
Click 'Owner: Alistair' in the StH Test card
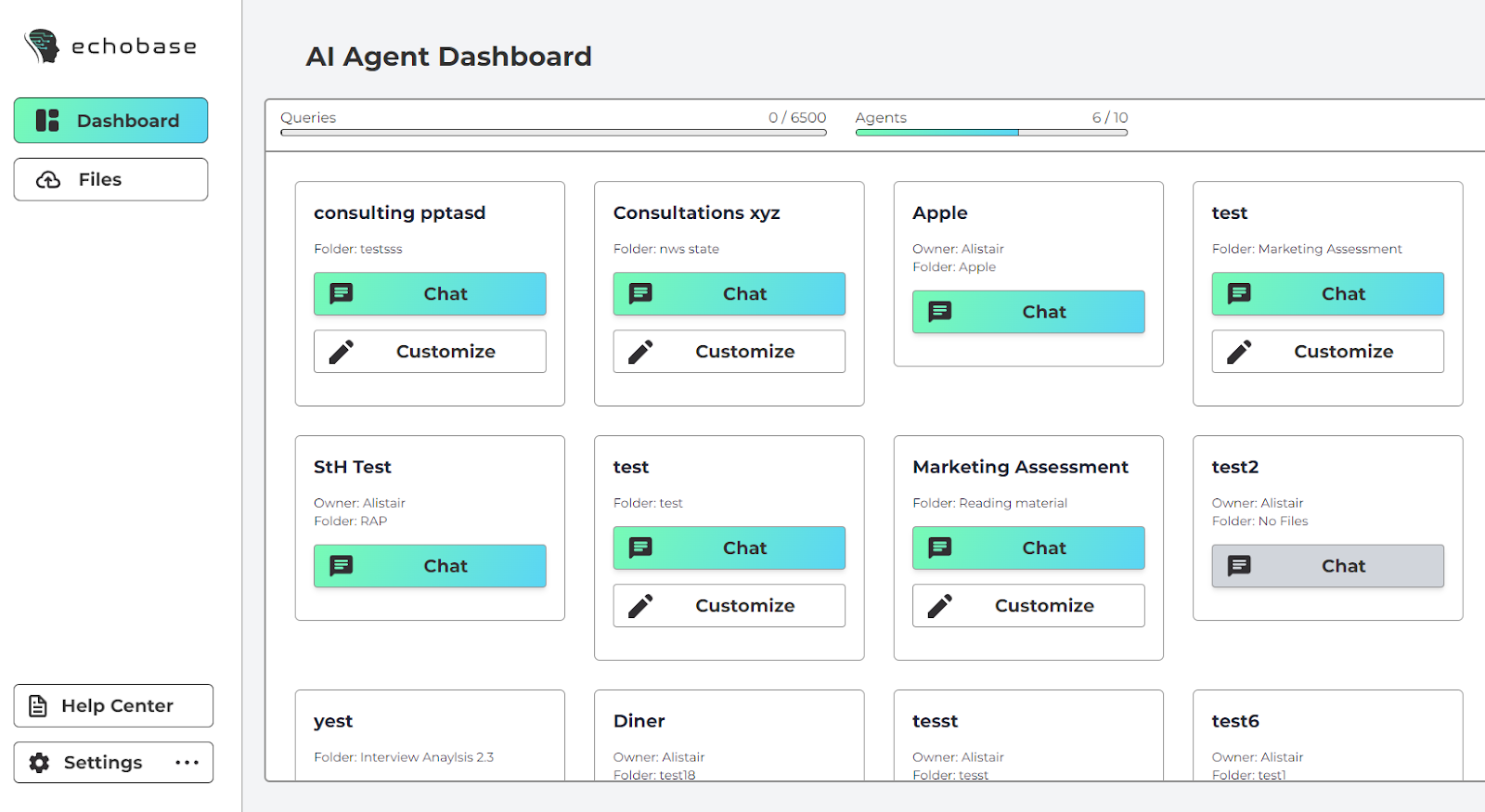point(359,504)
